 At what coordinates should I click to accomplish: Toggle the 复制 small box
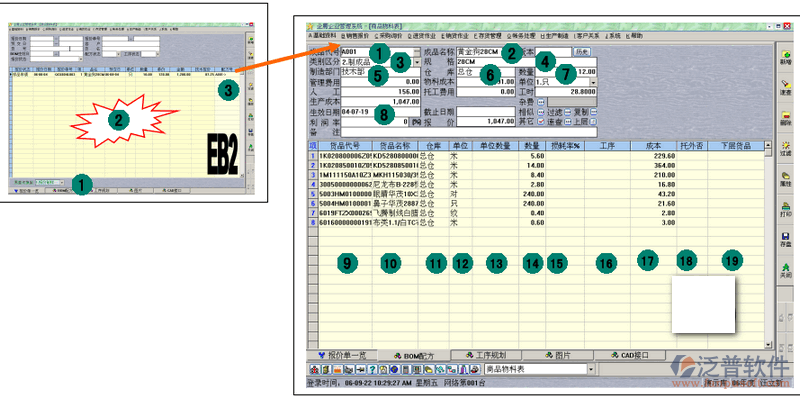(x=593, y=112)
